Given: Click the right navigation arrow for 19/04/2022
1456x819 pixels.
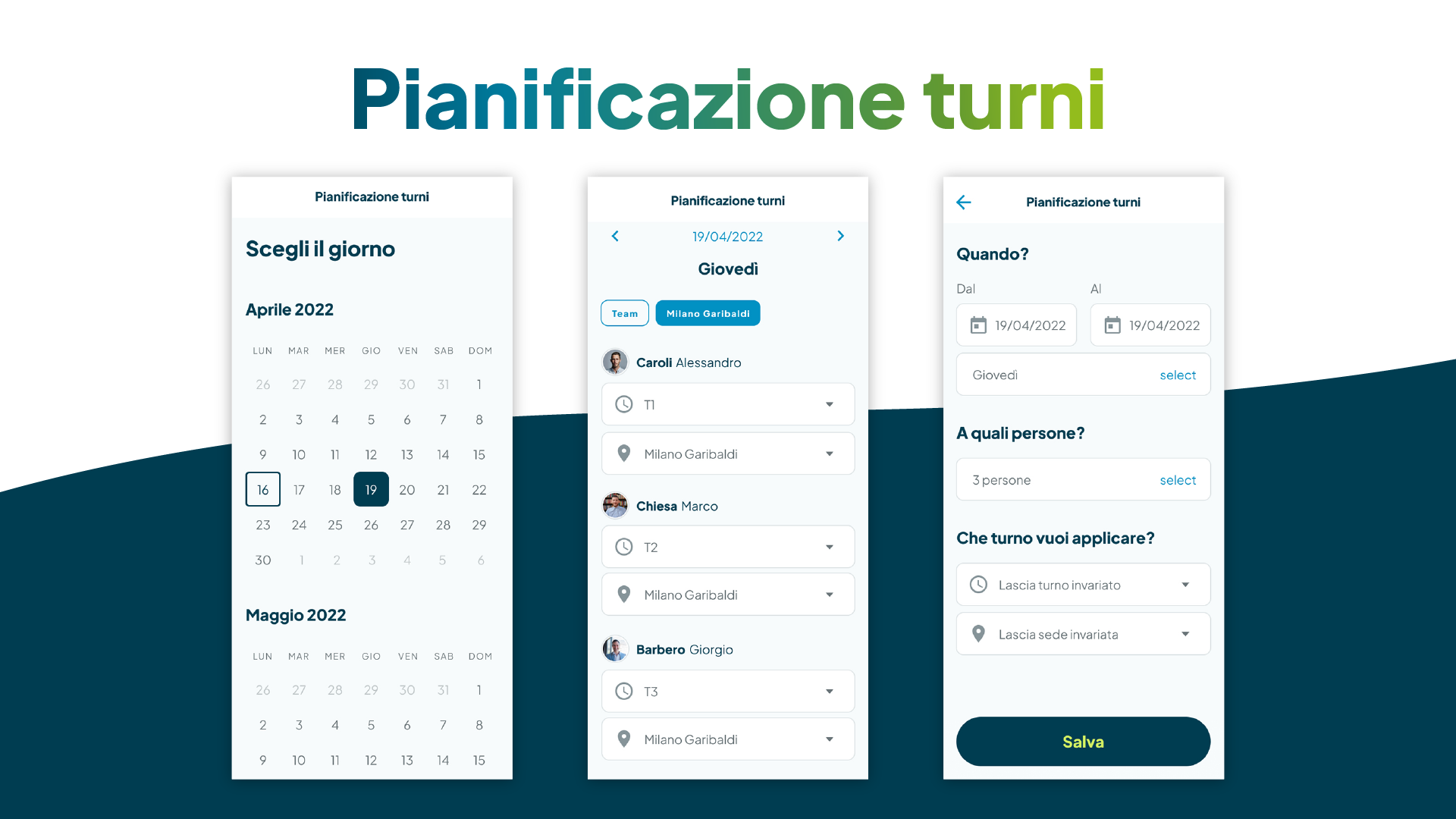Looking at the screenshot, I should coord(840,236).
